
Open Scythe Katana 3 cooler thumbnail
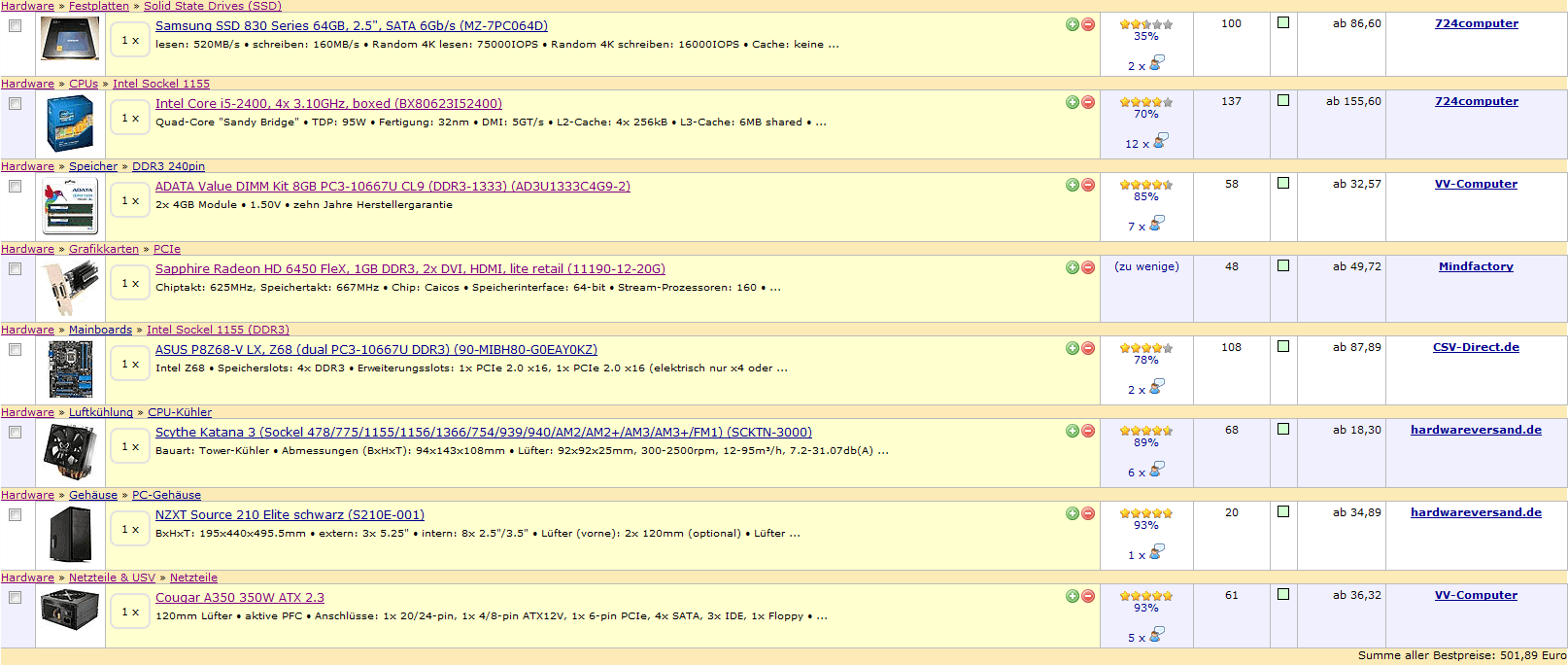70,452
